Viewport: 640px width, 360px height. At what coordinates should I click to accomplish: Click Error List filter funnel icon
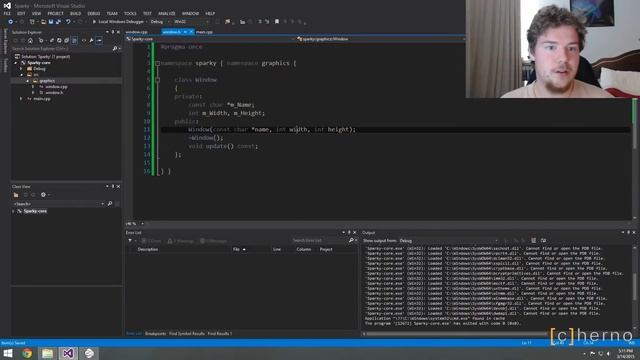(x=130, y=241)
